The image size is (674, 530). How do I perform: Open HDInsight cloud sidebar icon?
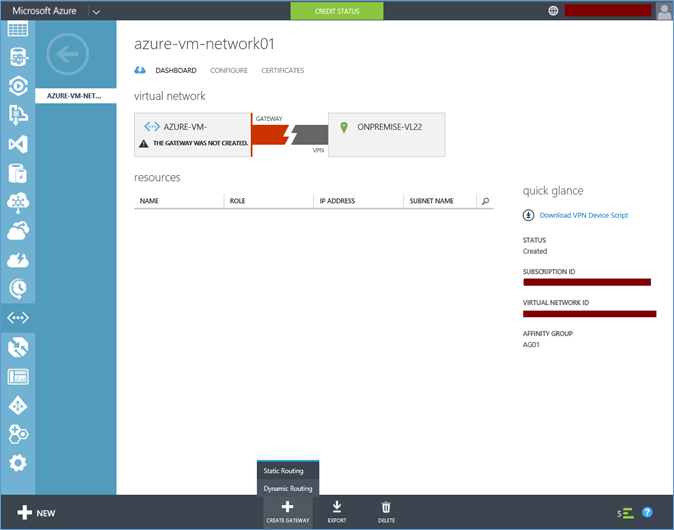[18, 202]
